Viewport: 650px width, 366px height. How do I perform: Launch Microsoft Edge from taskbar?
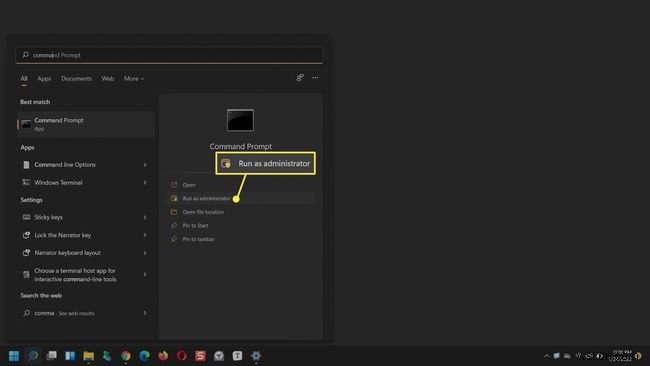(x=144, y=356)
